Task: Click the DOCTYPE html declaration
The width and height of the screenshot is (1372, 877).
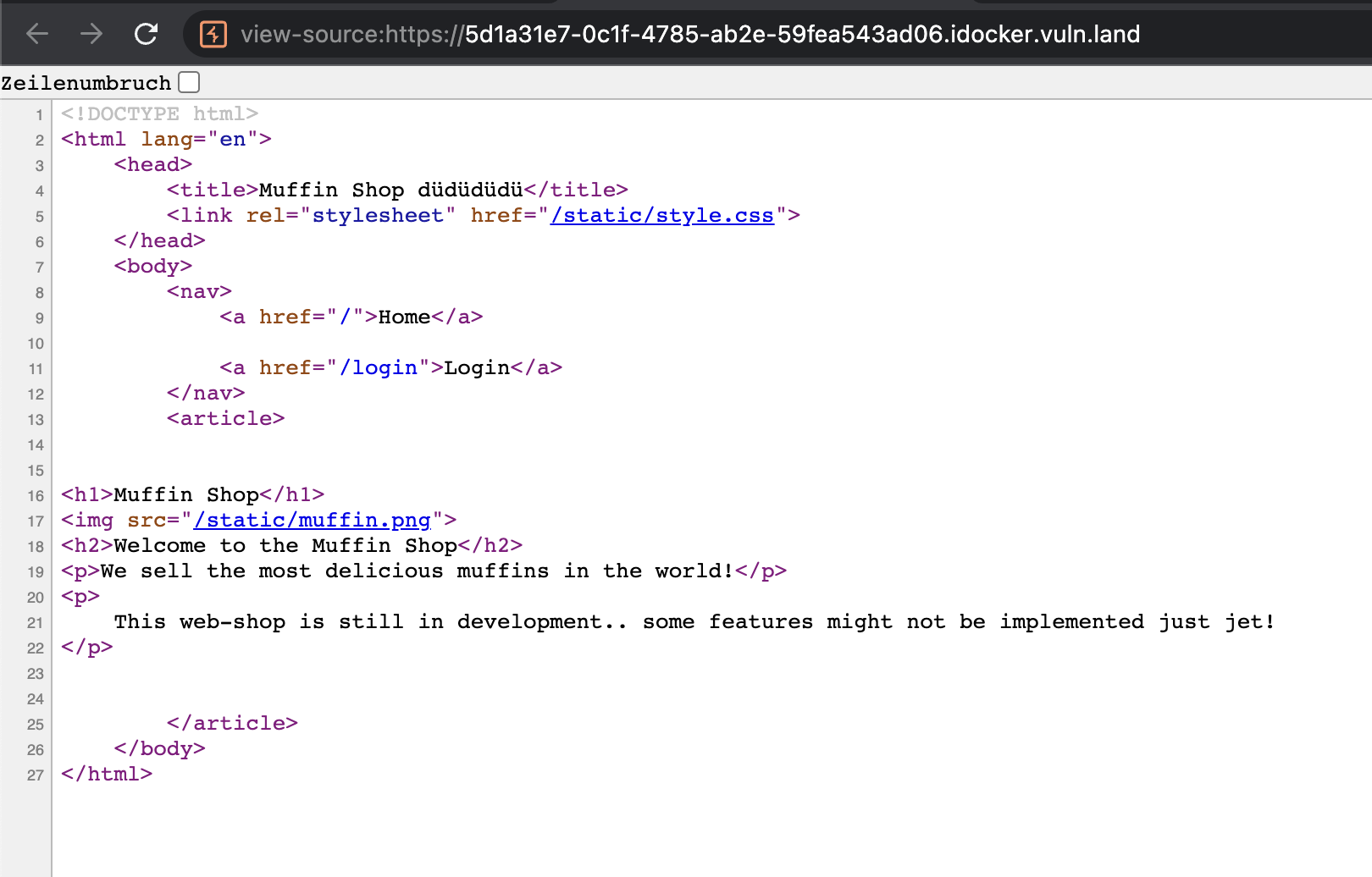Action: click(159, 113)
